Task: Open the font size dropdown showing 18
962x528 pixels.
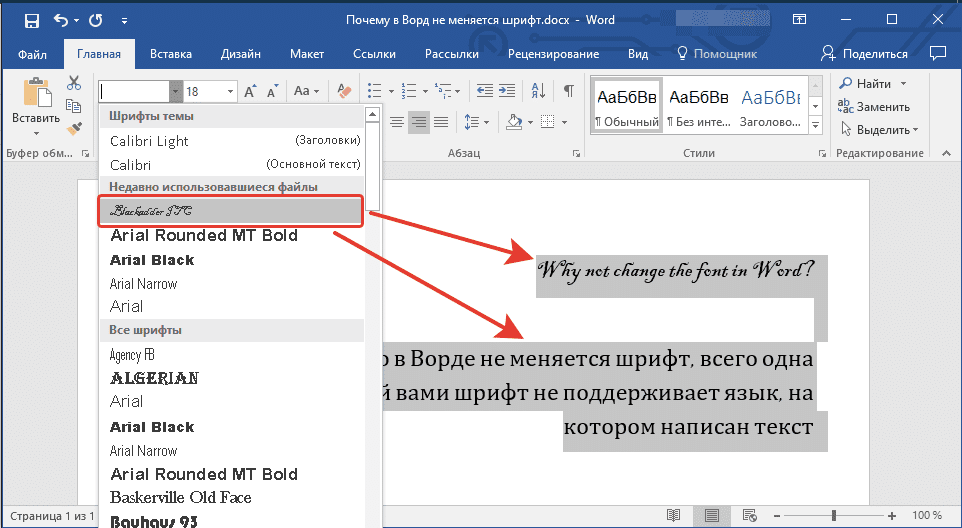Action: coord(231,91)
